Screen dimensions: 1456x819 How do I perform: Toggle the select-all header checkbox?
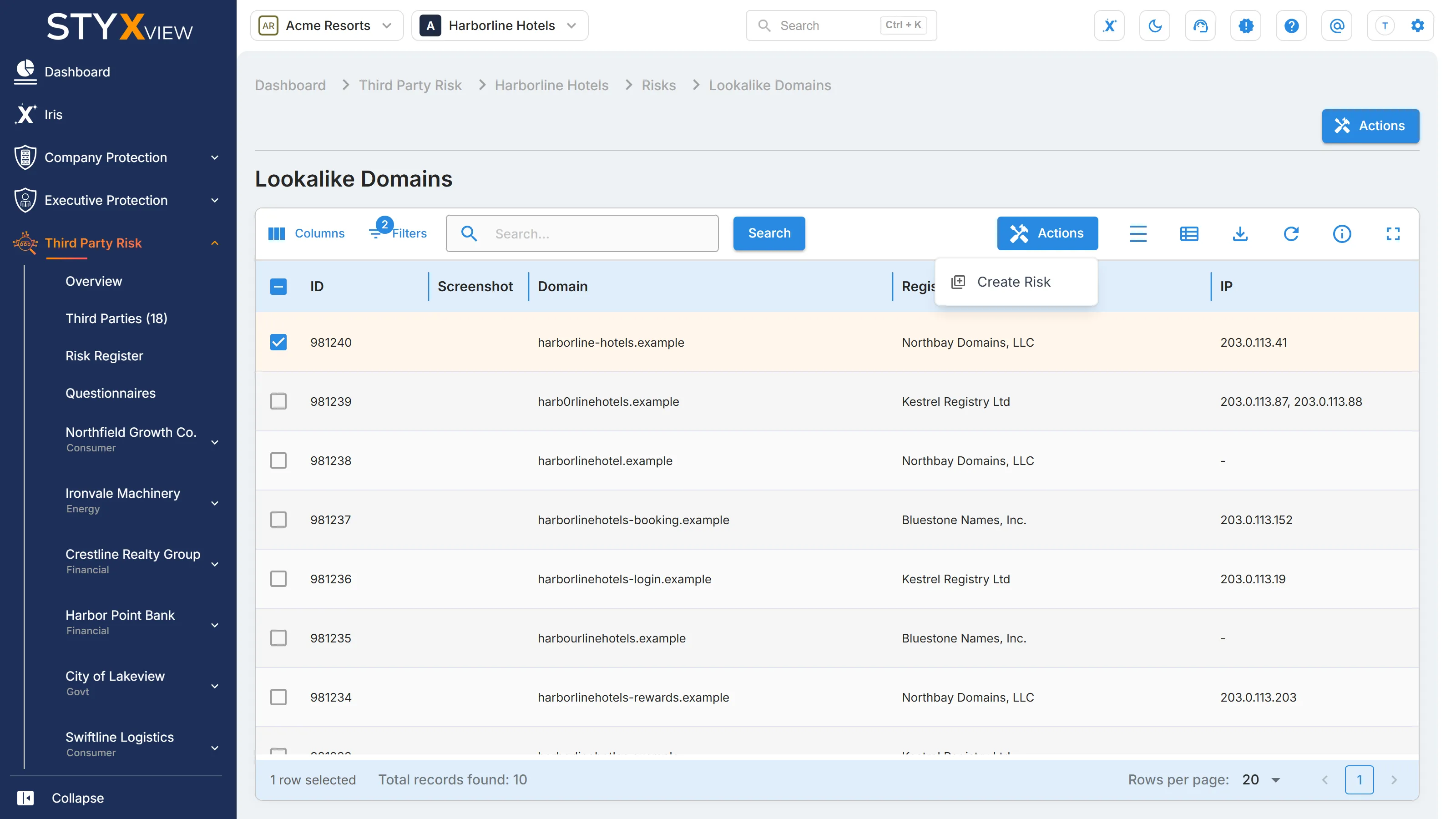[278, 287]
